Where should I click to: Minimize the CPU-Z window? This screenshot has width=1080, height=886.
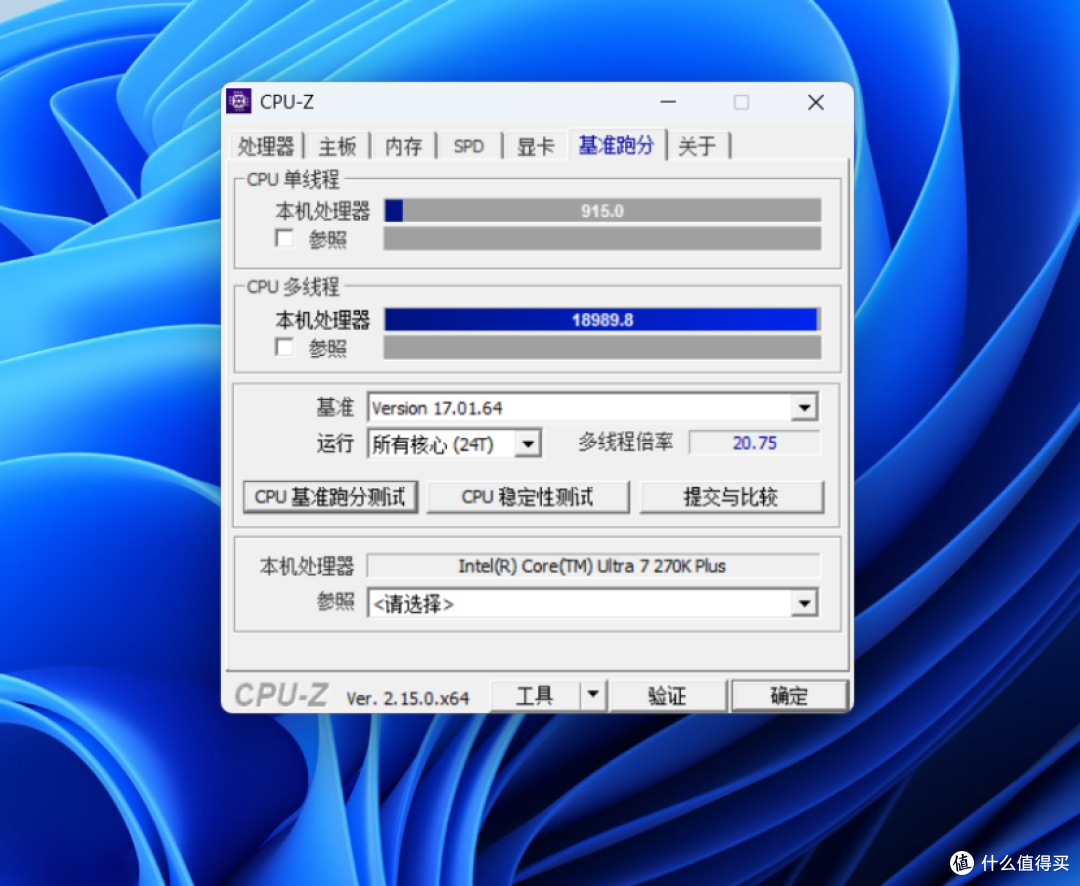pos(668,102)
